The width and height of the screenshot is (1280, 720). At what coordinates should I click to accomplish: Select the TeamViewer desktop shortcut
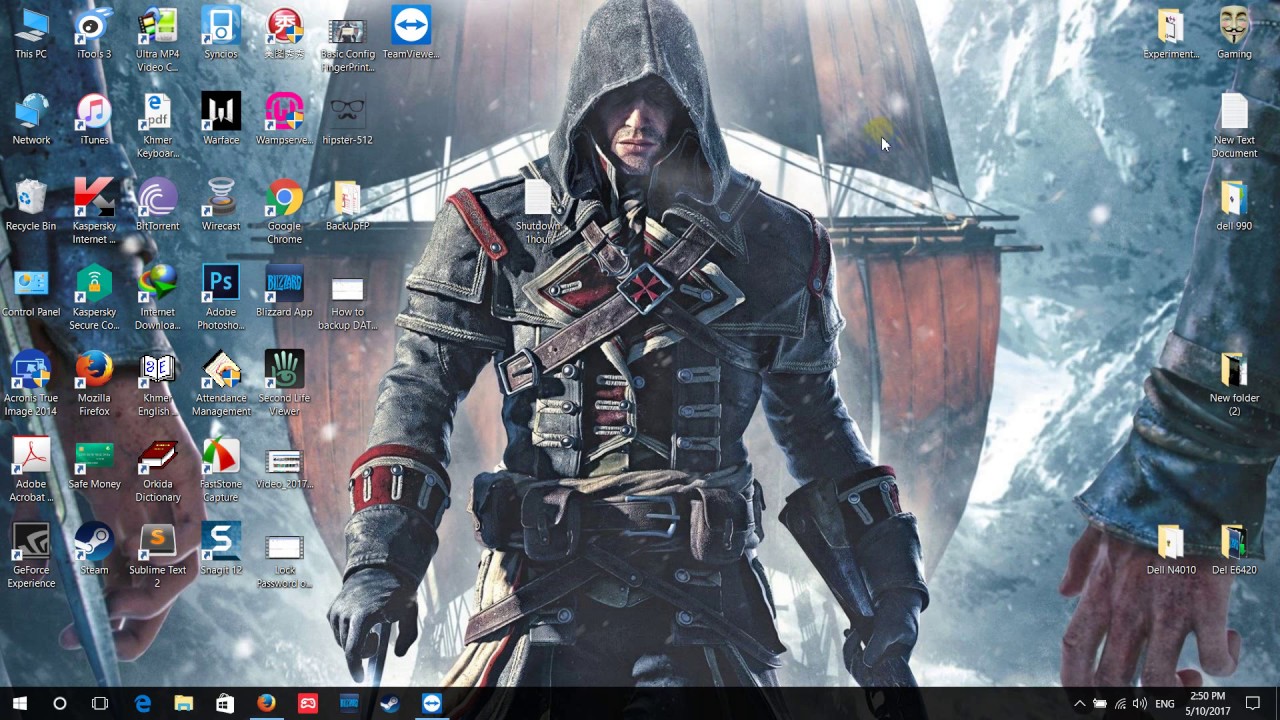[411, 33]
